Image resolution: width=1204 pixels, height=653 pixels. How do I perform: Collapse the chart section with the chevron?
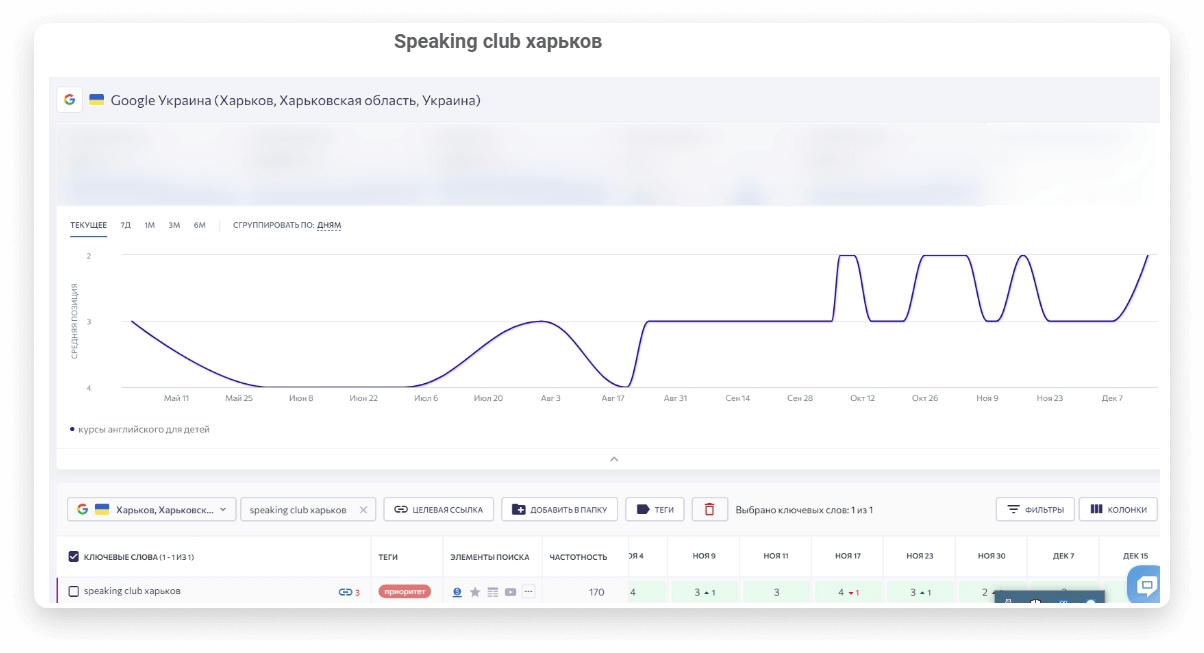coord(614,459)
